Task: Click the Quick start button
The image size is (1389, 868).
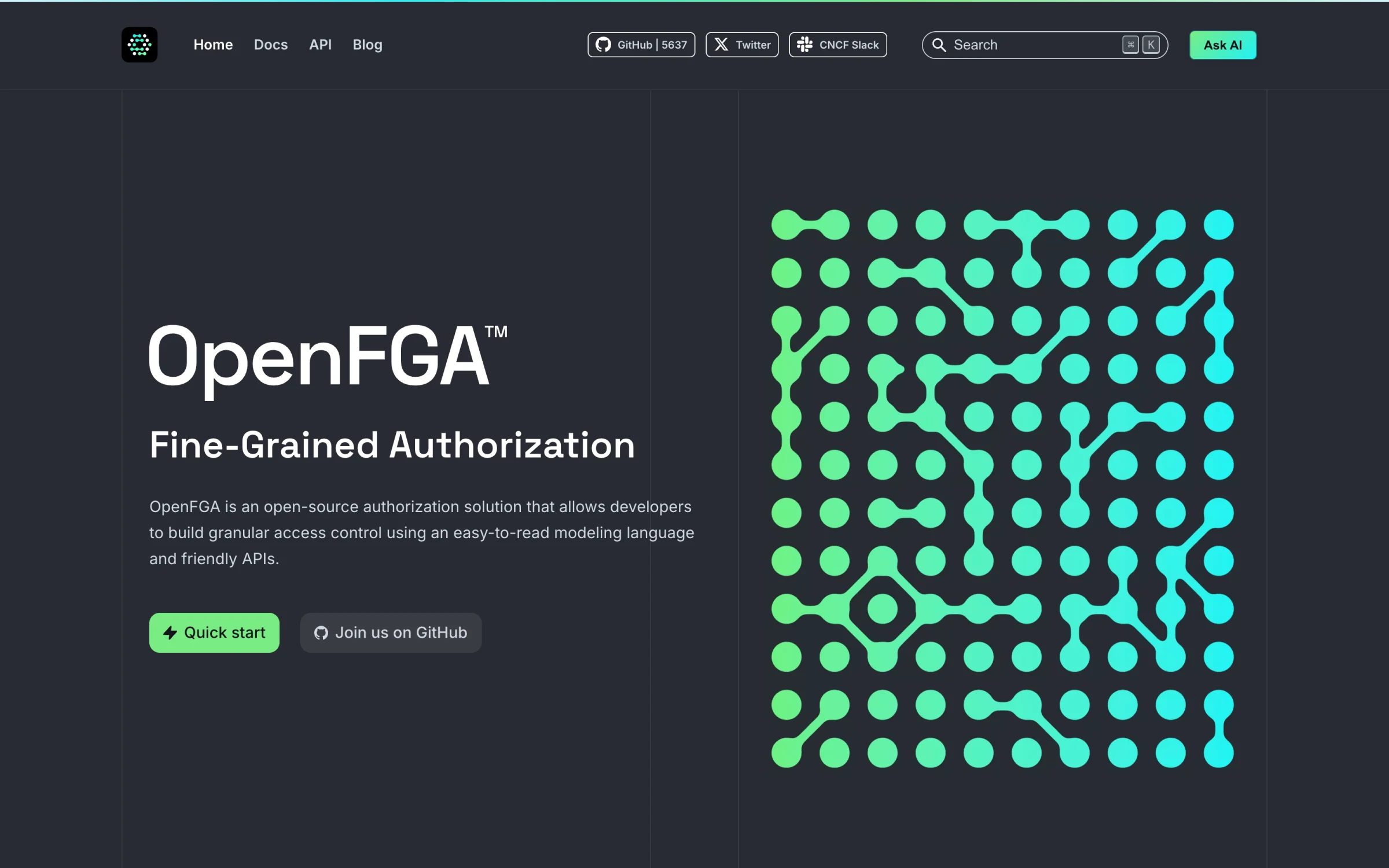Action: coord(214,632)
